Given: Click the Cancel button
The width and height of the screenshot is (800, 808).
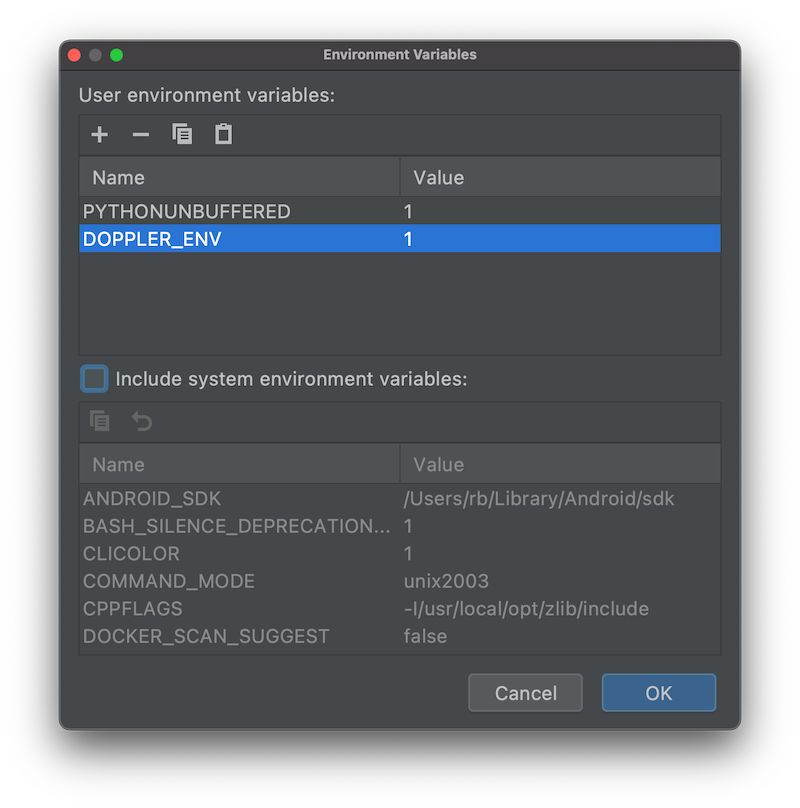Looking at the screenshot, I should point(525,693).
